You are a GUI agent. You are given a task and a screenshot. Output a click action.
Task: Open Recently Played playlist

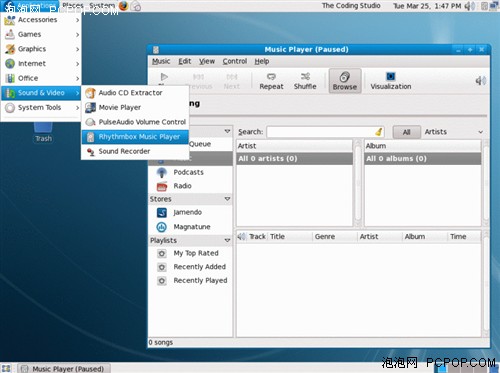coord(200,281)
